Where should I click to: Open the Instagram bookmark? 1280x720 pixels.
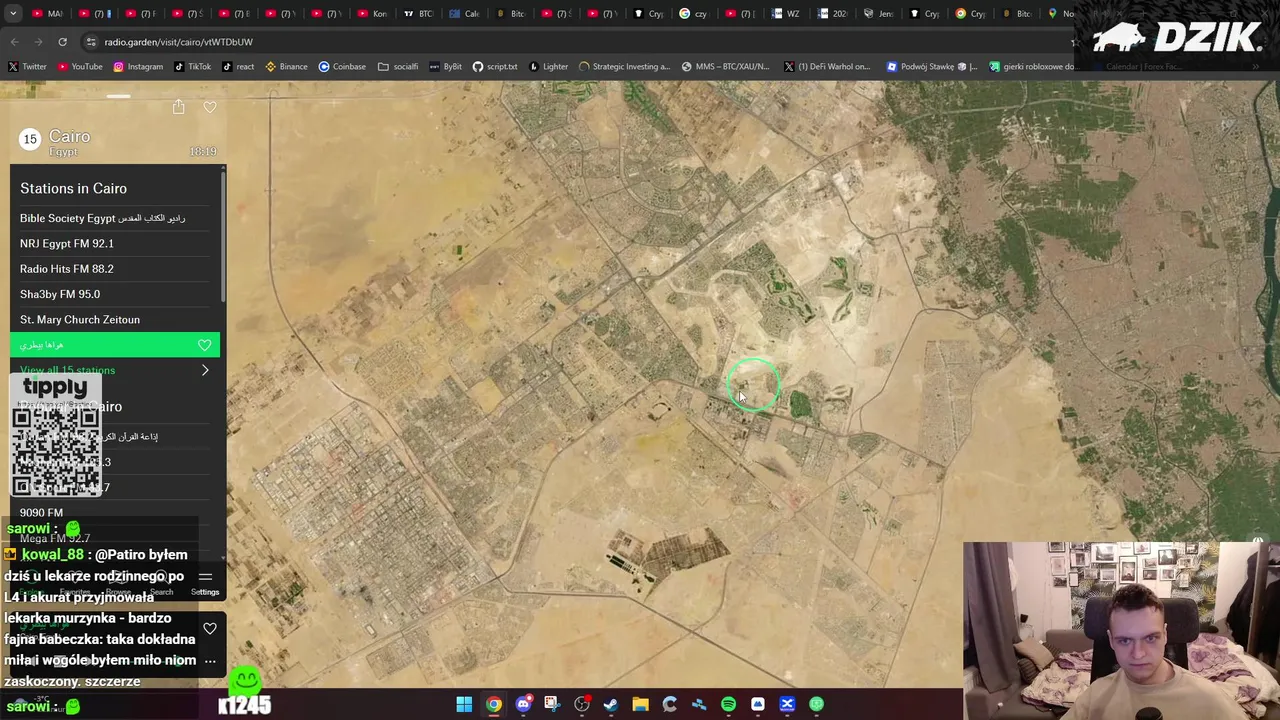pos(138,67)
